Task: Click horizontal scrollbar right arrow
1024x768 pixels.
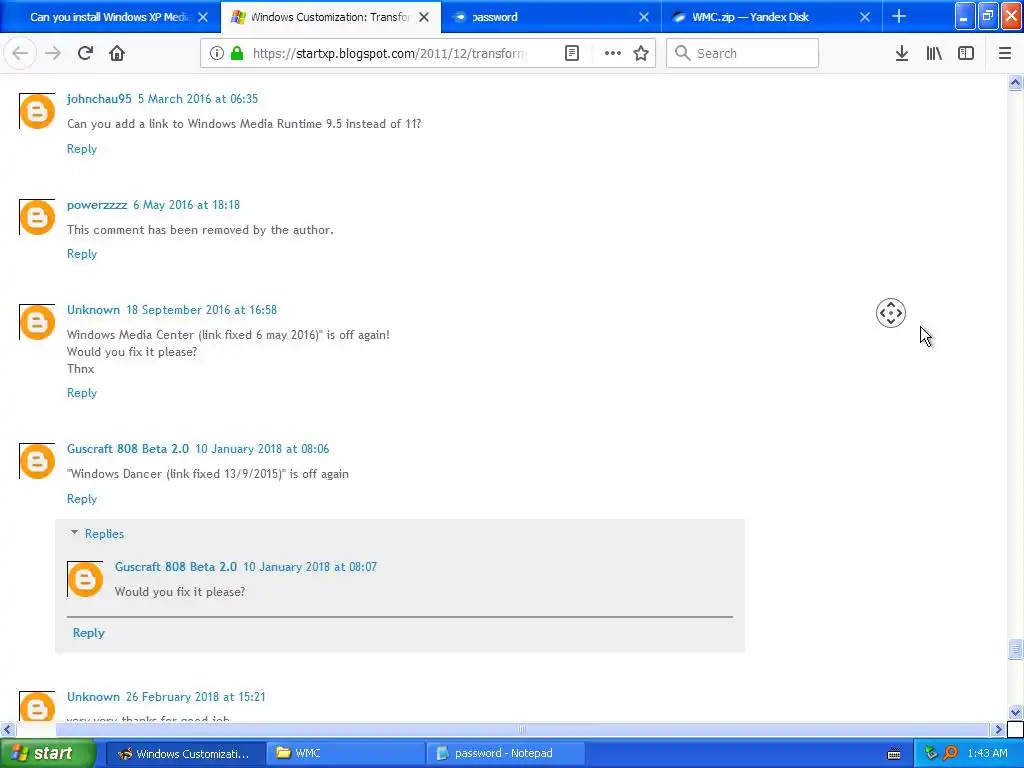Action: coord(999,729)
